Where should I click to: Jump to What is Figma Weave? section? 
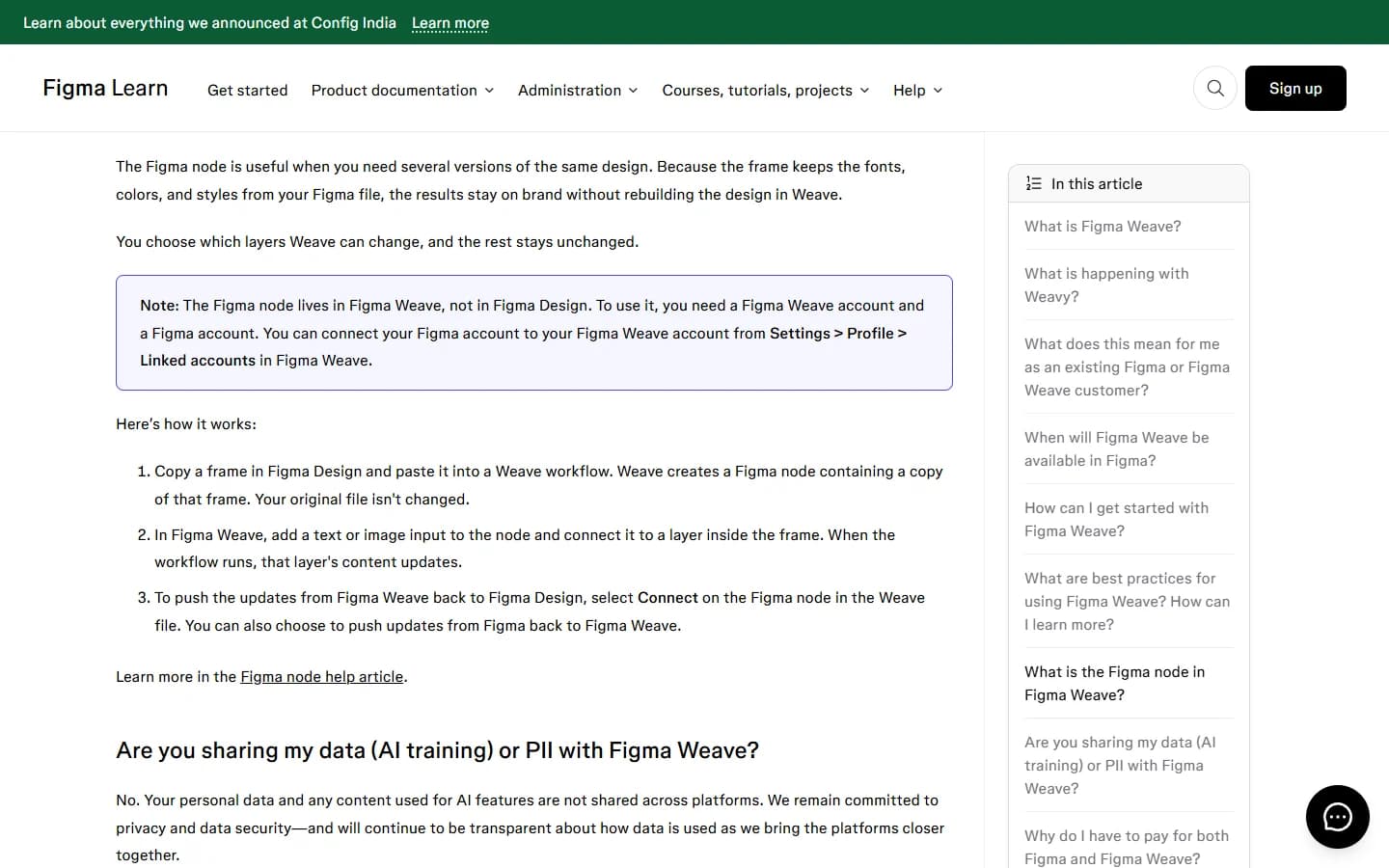(x=1103, y=227)
